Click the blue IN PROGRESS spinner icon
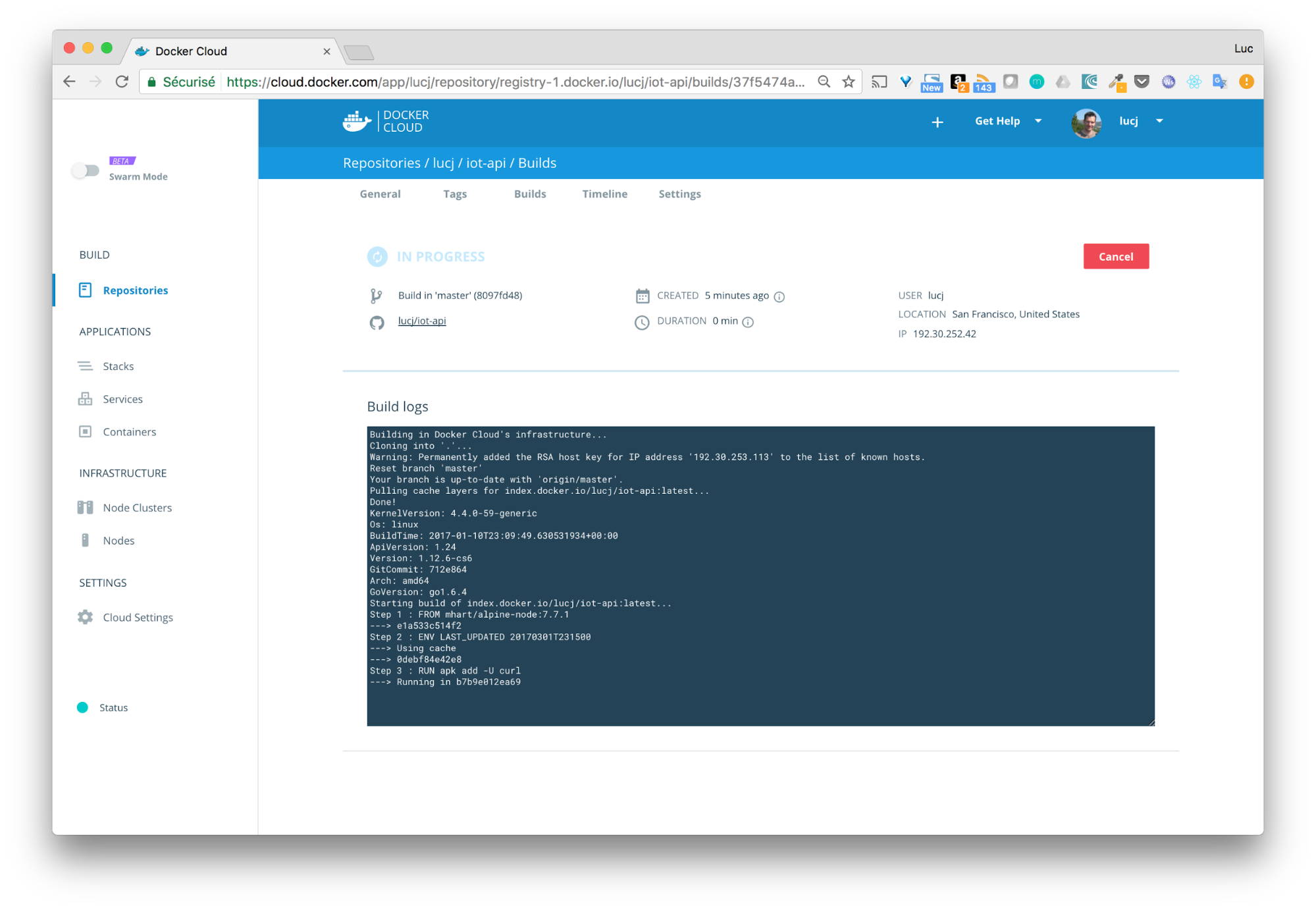This screenshot has height=910, width=1316. (377, 256)
